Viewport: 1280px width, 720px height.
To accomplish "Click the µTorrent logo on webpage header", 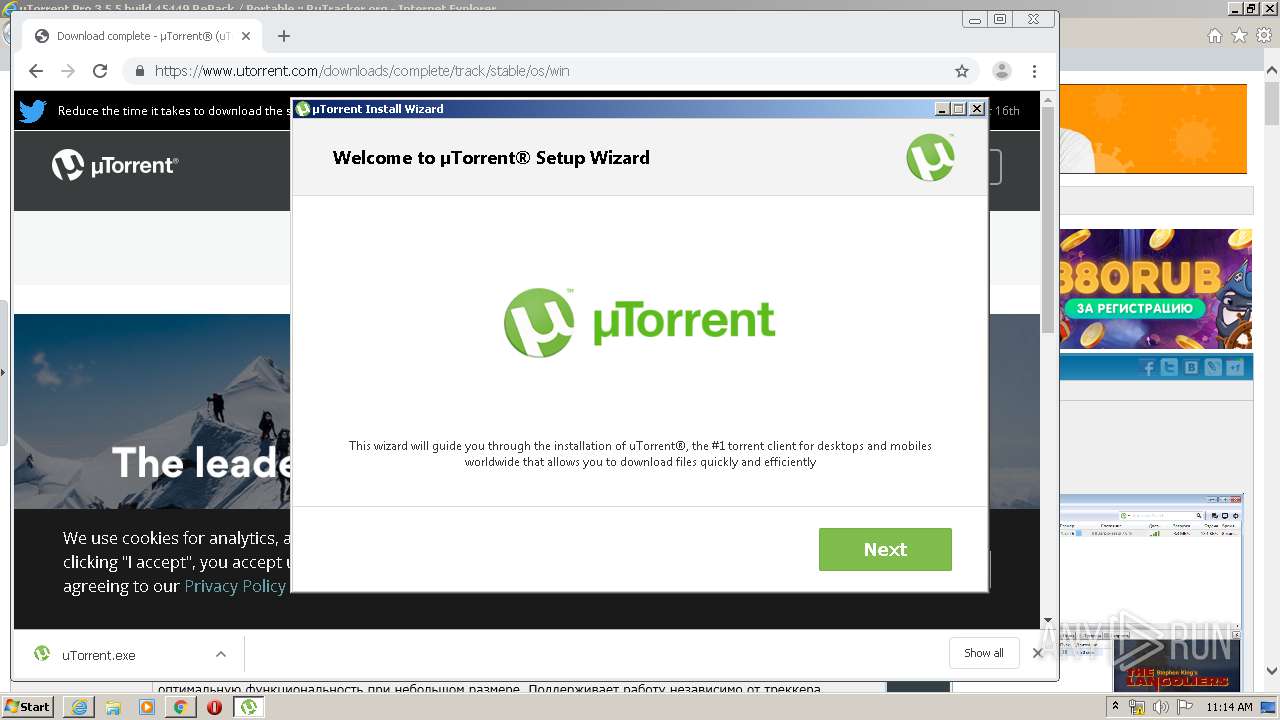I will [x=115, y=165].
